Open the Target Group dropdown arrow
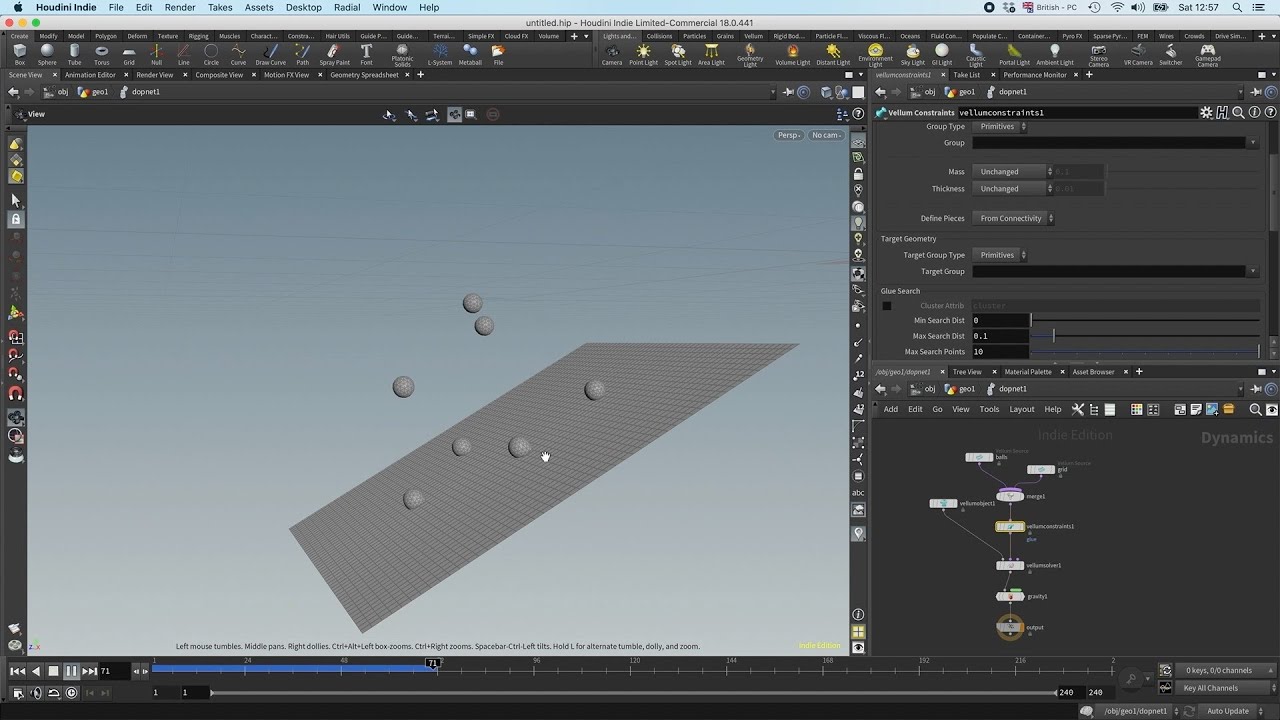Screen dimensions: 1280x720 (x=1252, y=271)
